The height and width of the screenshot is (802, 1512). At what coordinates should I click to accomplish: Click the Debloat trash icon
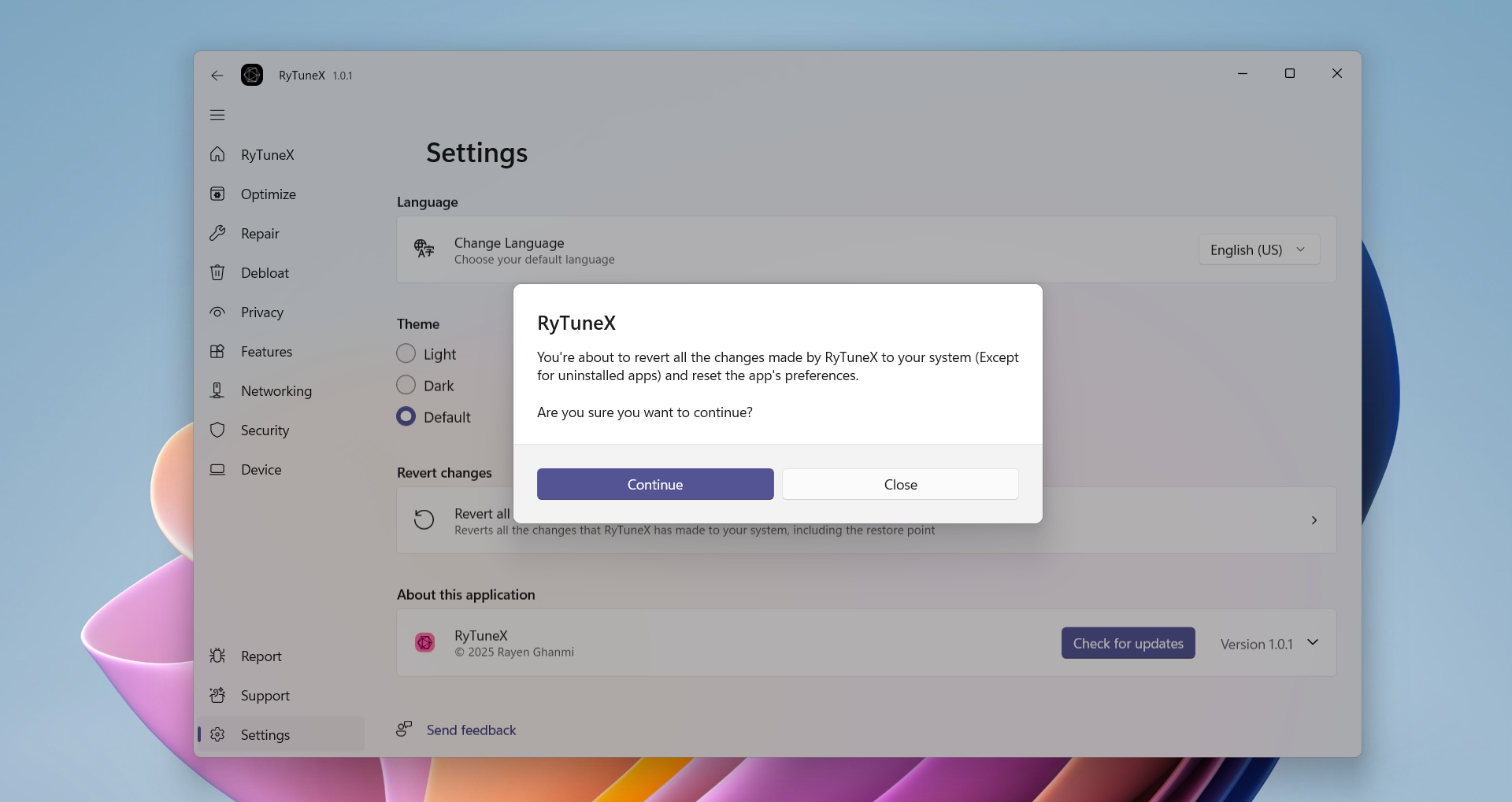click(217, 272)
